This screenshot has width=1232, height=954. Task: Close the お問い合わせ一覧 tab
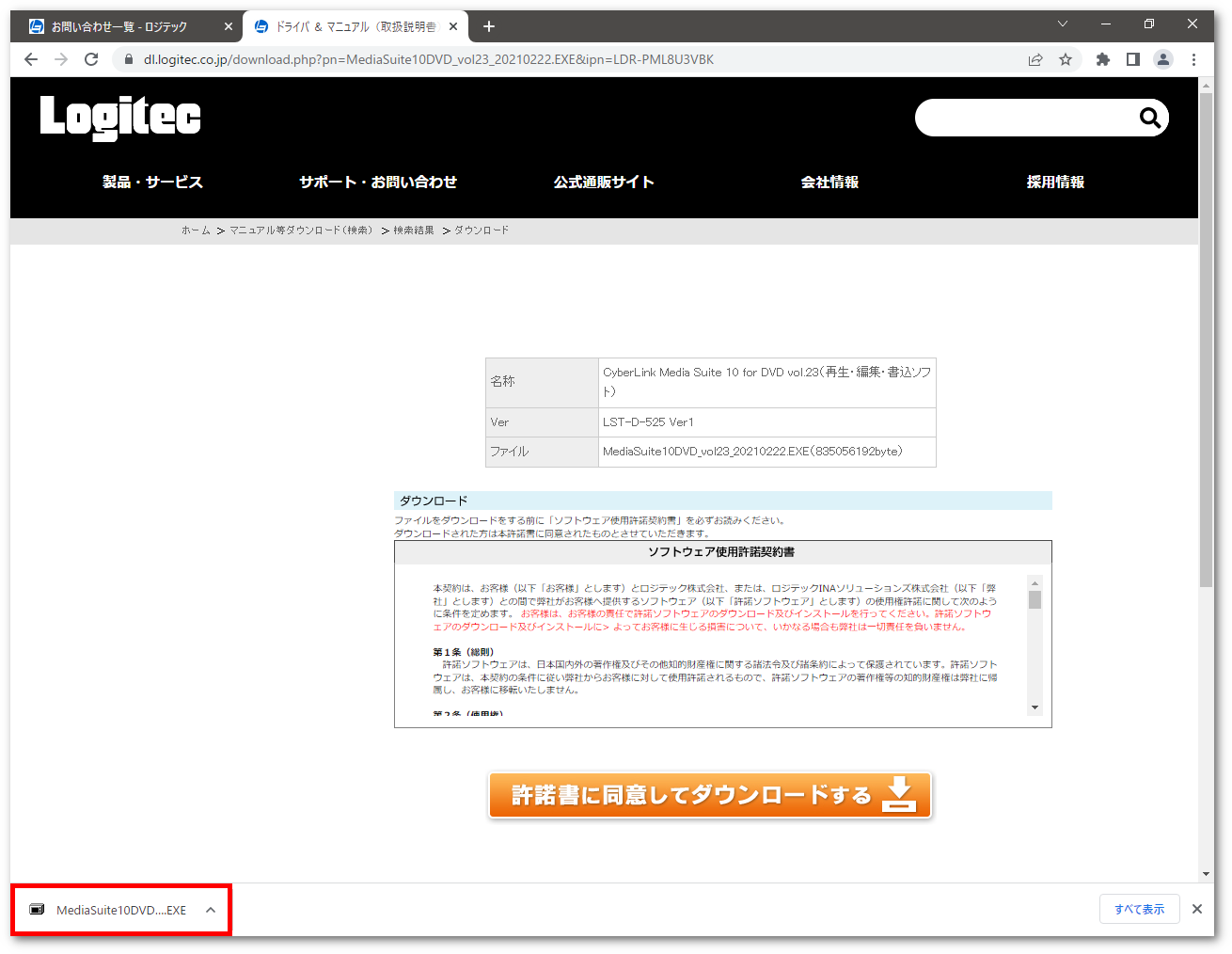click(x=229, y=26)
